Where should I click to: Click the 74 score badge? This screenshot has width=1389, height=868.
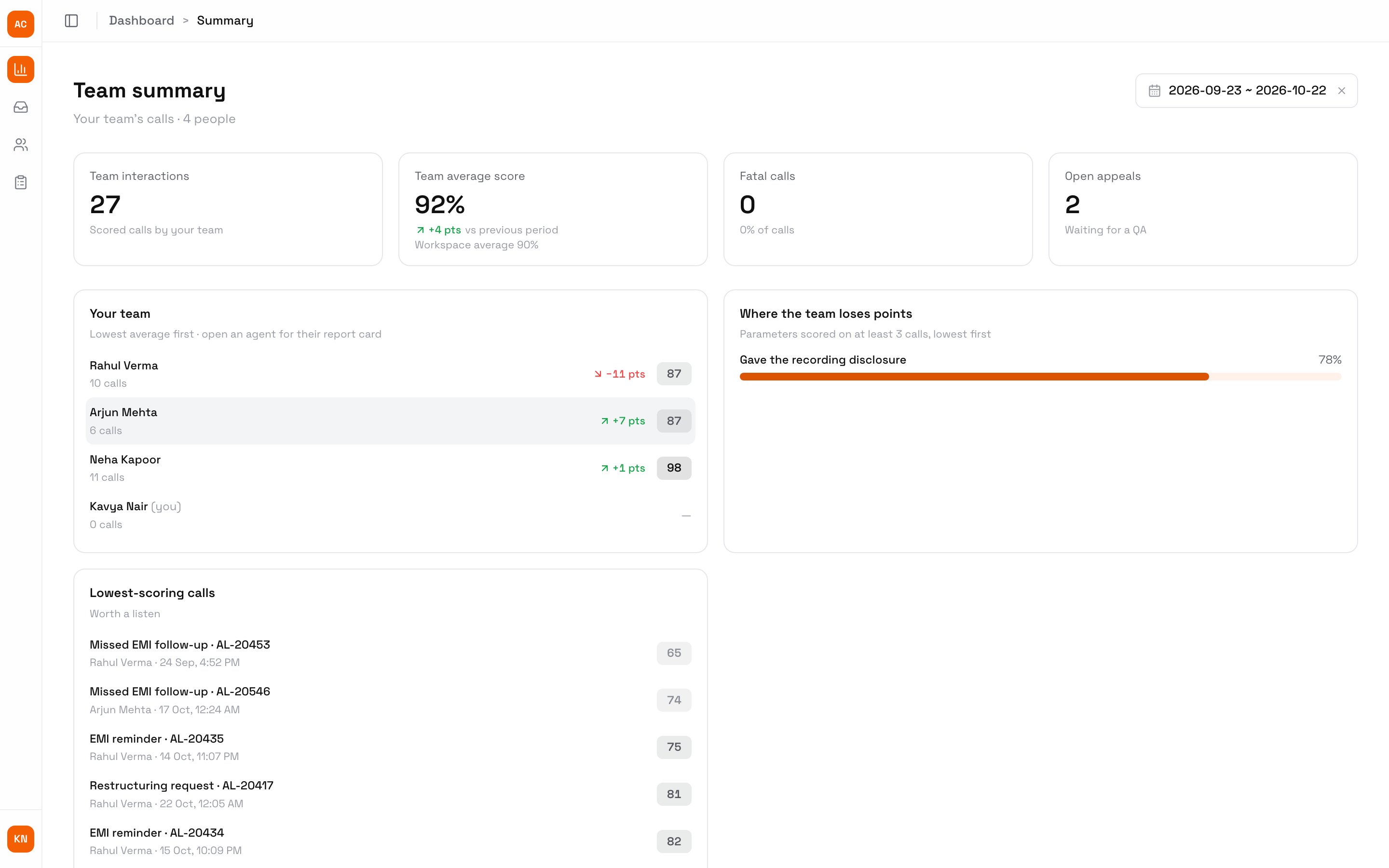674,700
